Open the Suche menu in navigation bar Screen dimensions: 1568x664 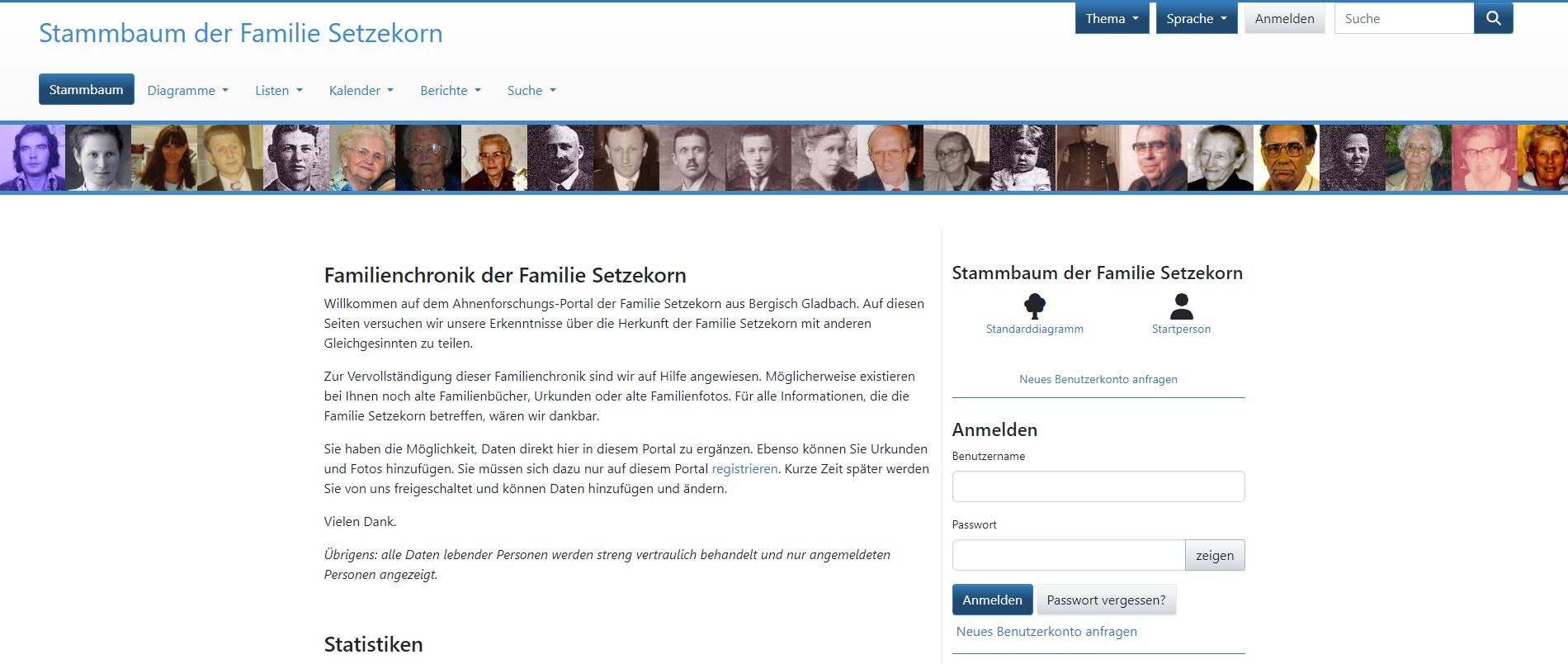531,90
